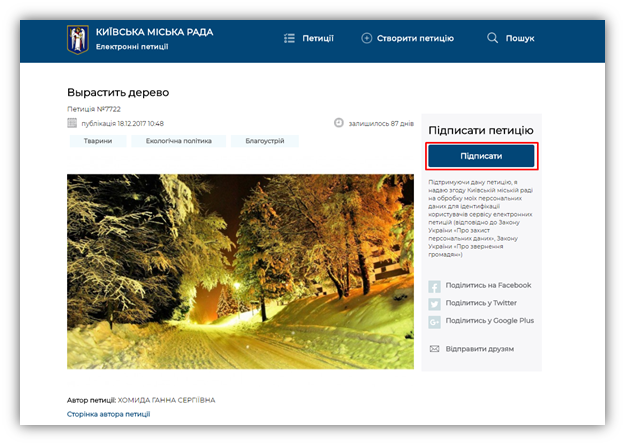Viewport: 625px width, 445px height.
Task: Click the Kyiv City Council coat of arms logo
Action: click(78, 39)
